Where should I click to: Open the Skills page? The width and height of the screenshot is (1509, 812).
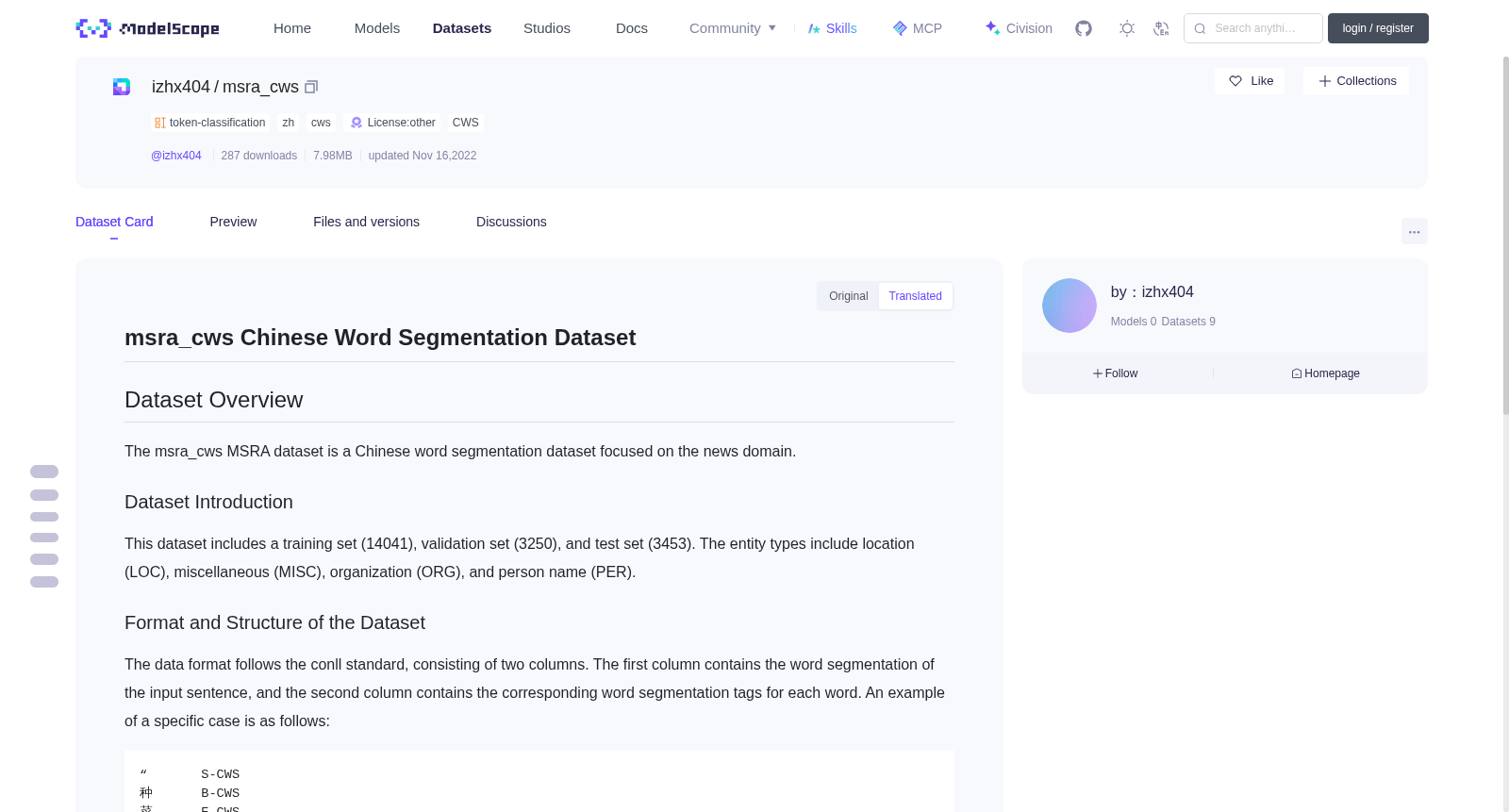tap(832, 28)
